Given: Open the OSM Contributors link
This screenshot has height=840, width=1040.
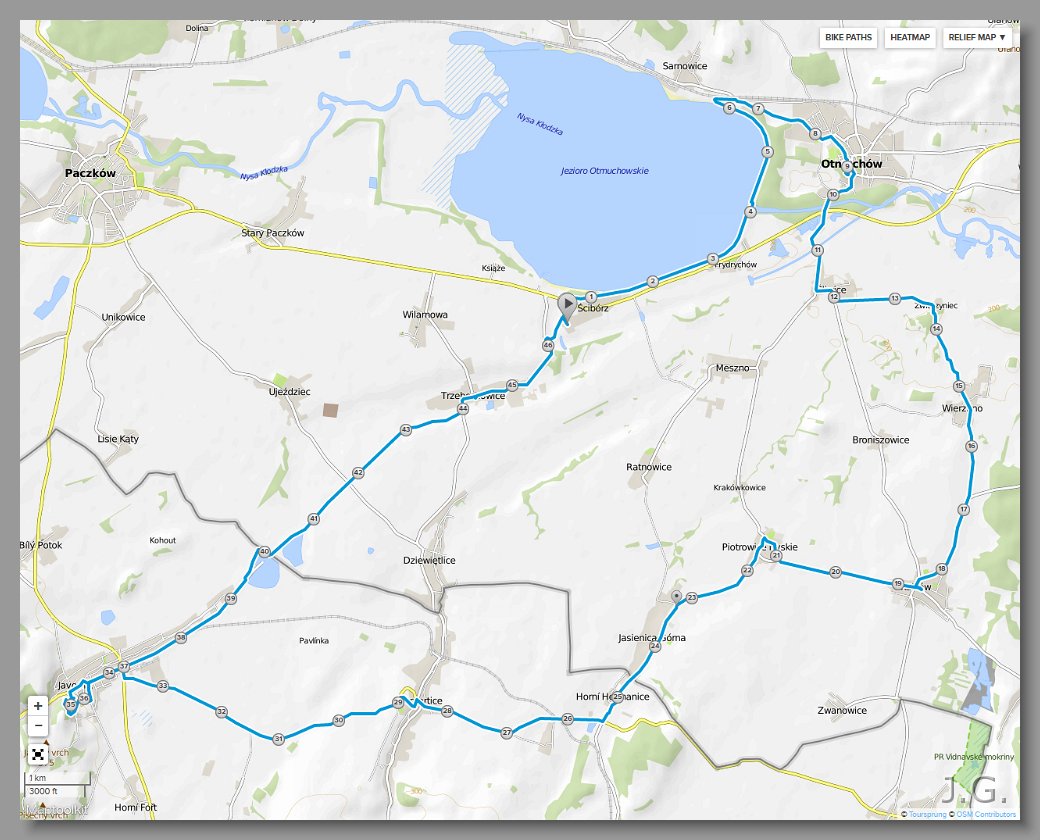Looking at the screenshot, I should point(986,814).
